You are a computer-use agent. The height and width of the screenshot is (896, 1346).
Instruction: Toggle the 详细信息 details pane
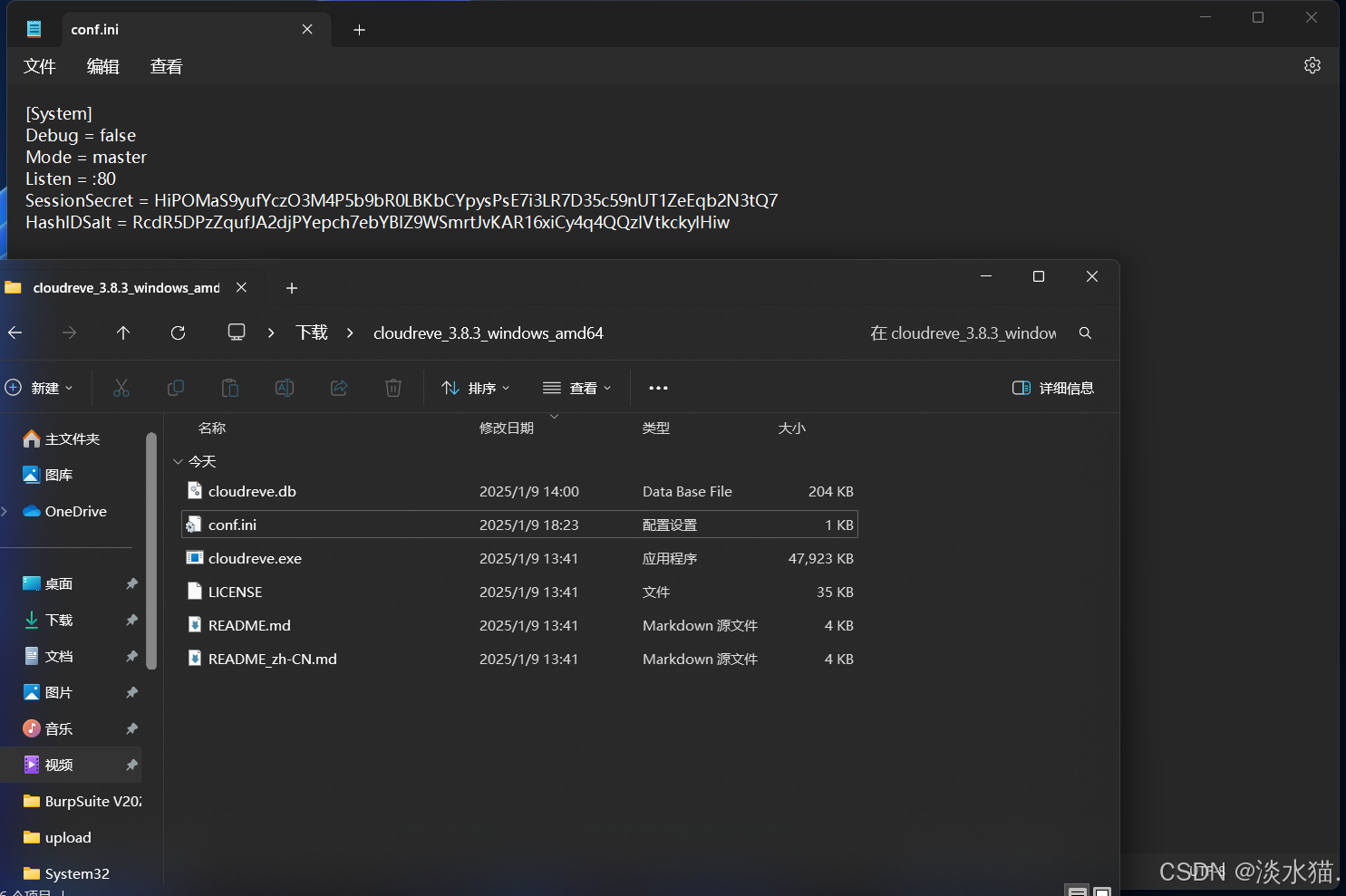(x=1053, y=388)
